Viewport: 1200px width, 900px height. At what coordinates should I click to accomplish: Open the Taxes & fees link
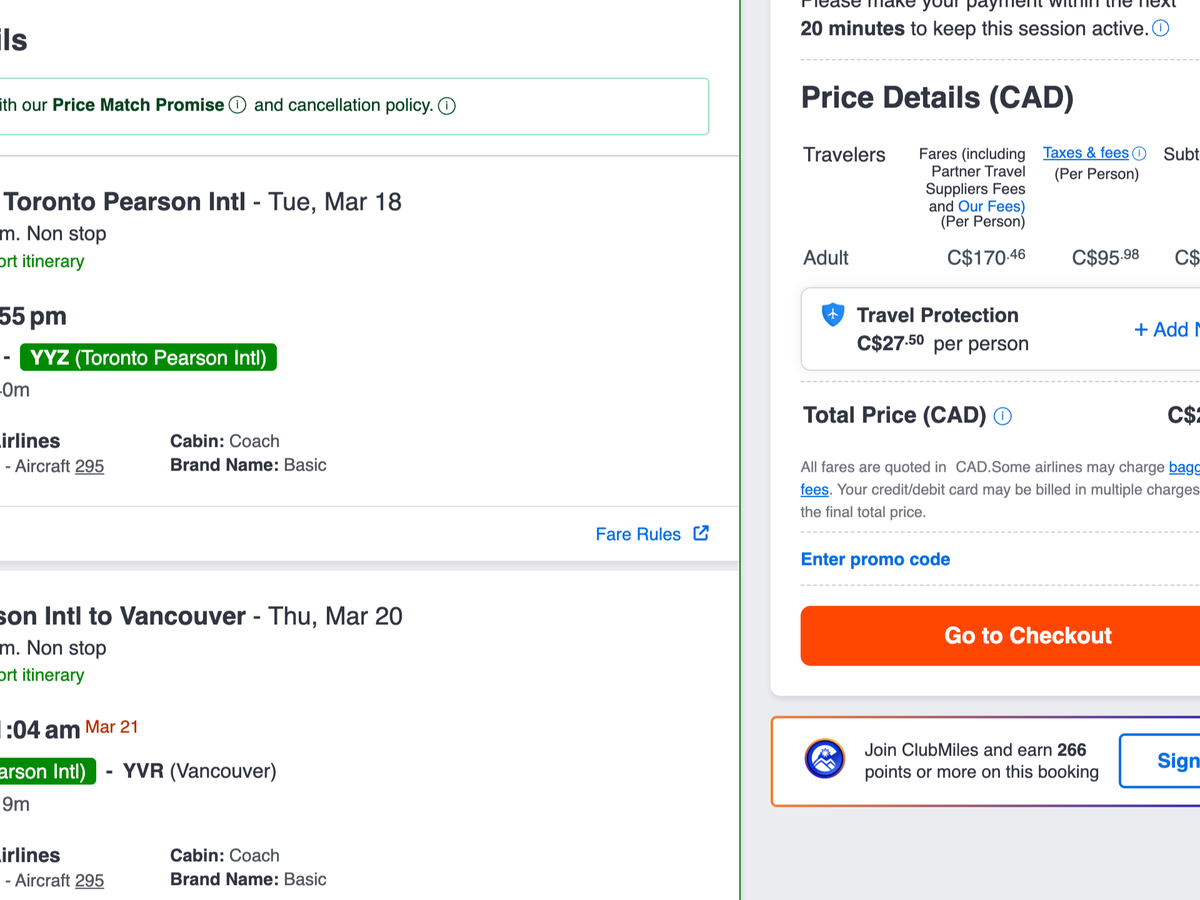(x=1086, y=153)
